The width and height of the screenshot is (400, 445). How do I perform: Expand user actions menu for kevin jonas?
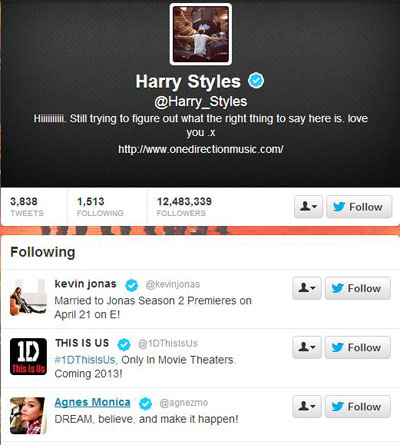click(307, 288)
